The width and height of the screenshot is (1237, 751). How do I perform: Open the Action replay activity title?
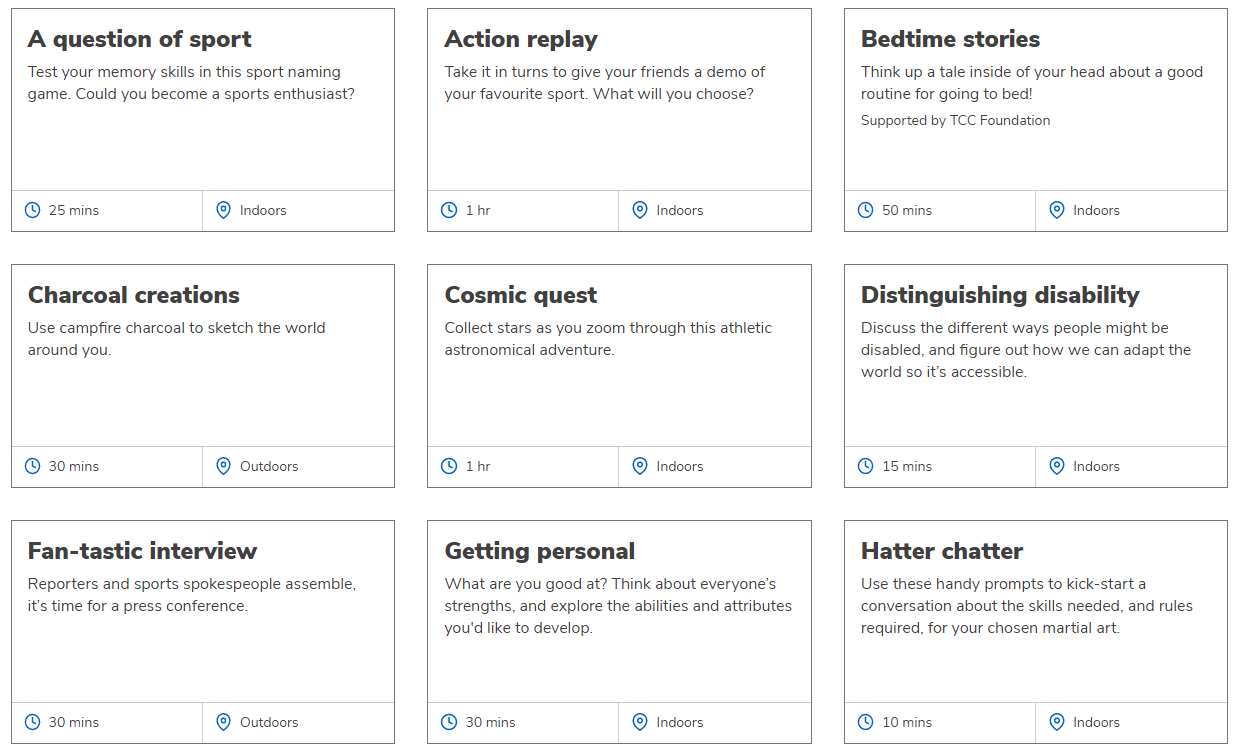point(521,39)
